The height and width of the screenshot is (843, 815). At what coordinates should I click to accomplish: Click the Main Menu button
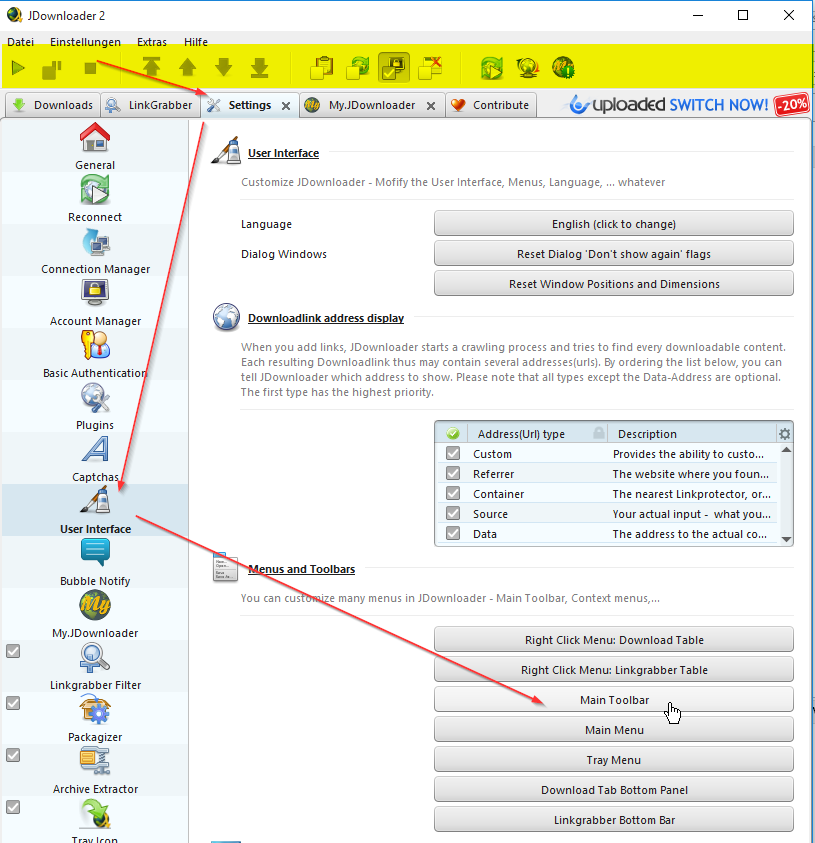[x=614, y=730]
